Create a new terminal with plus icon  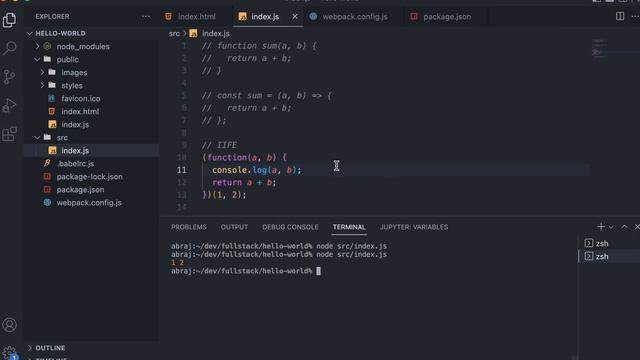click(x=600, y=227)
